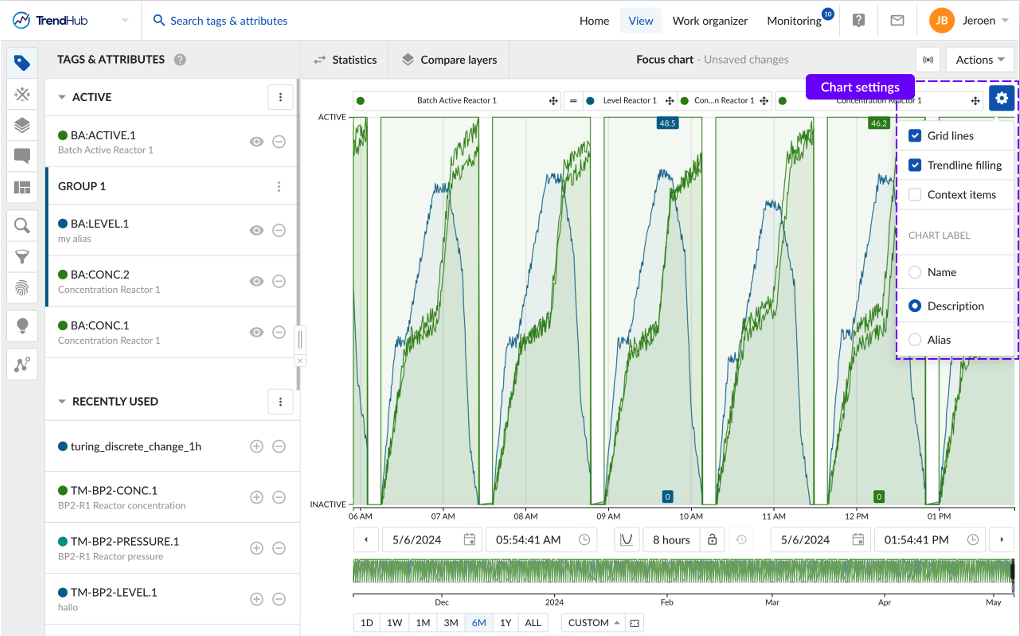
Task: Enable the Context items checkbox
Action: coord(915,195)
